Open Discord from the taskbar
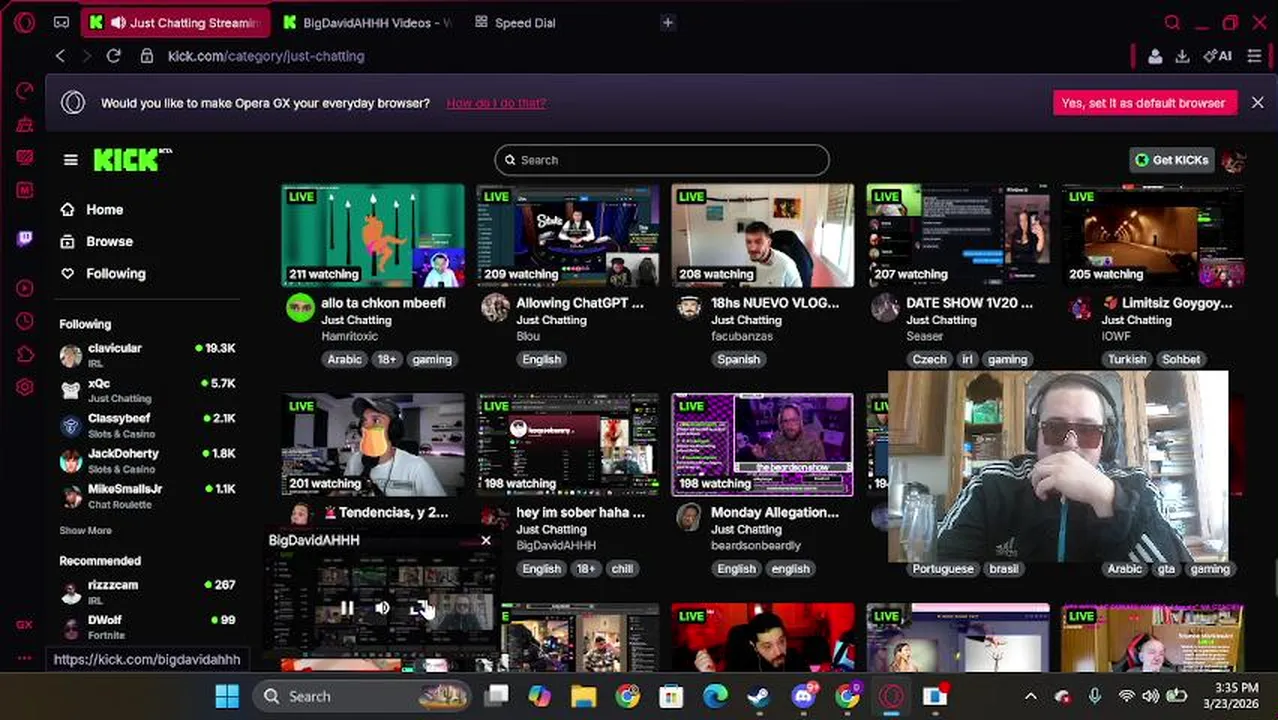 (x=804, y=696)
